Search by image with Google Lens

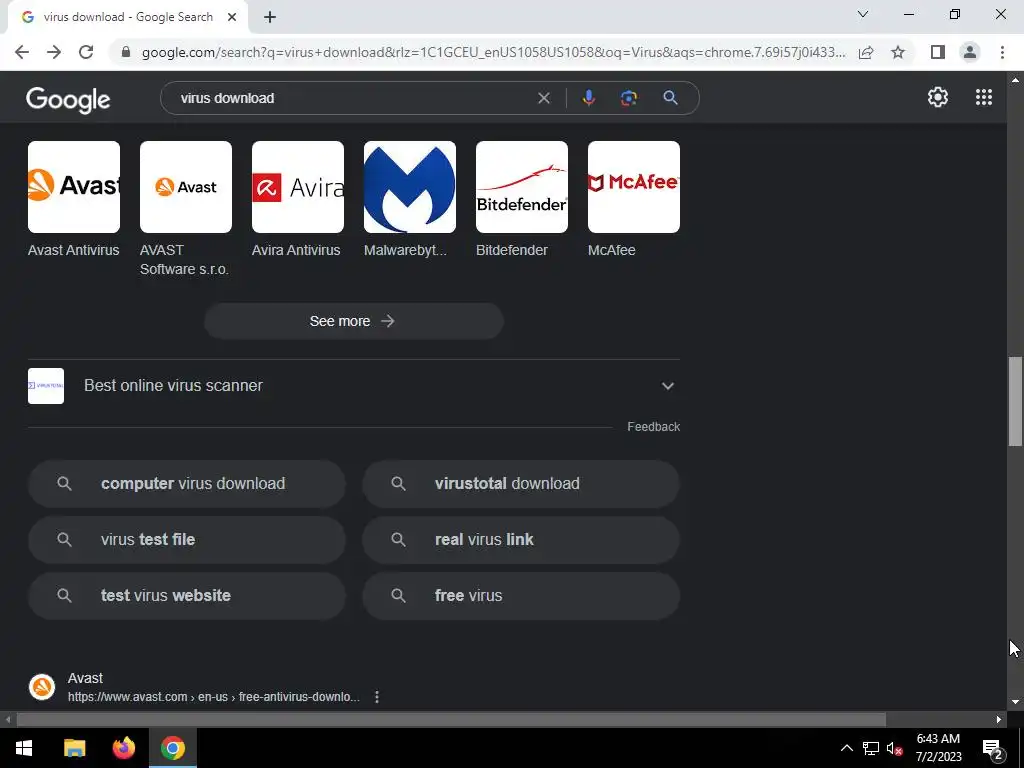[628, 98]
